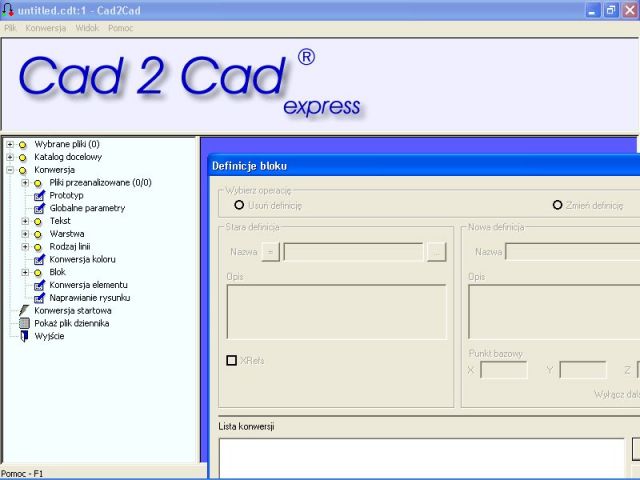Click the browse button after old Nazwa field

pyautogui.click(x=436, y=252)
